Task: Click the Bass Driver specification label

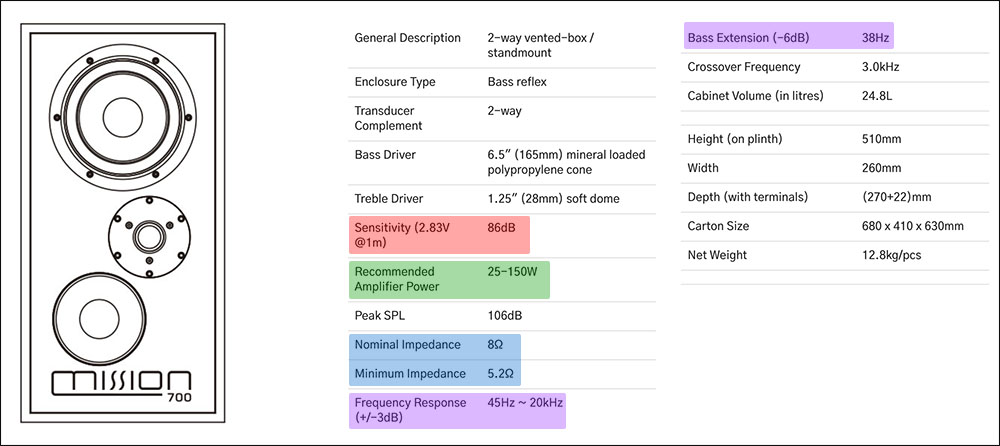Action: coord(385,155)
